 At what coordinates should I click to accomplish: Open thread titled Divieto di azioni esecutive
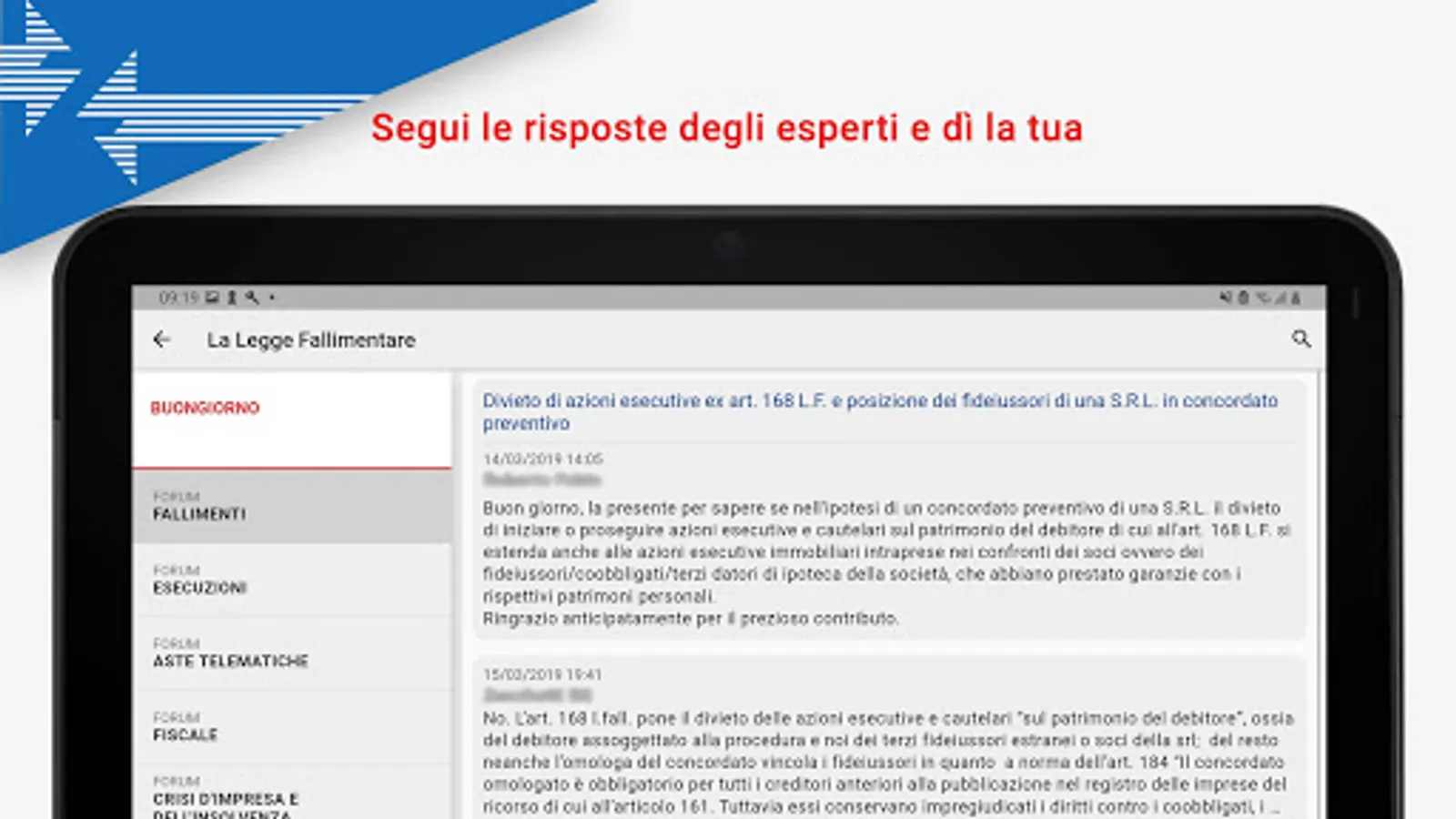(x=880, y=411)
